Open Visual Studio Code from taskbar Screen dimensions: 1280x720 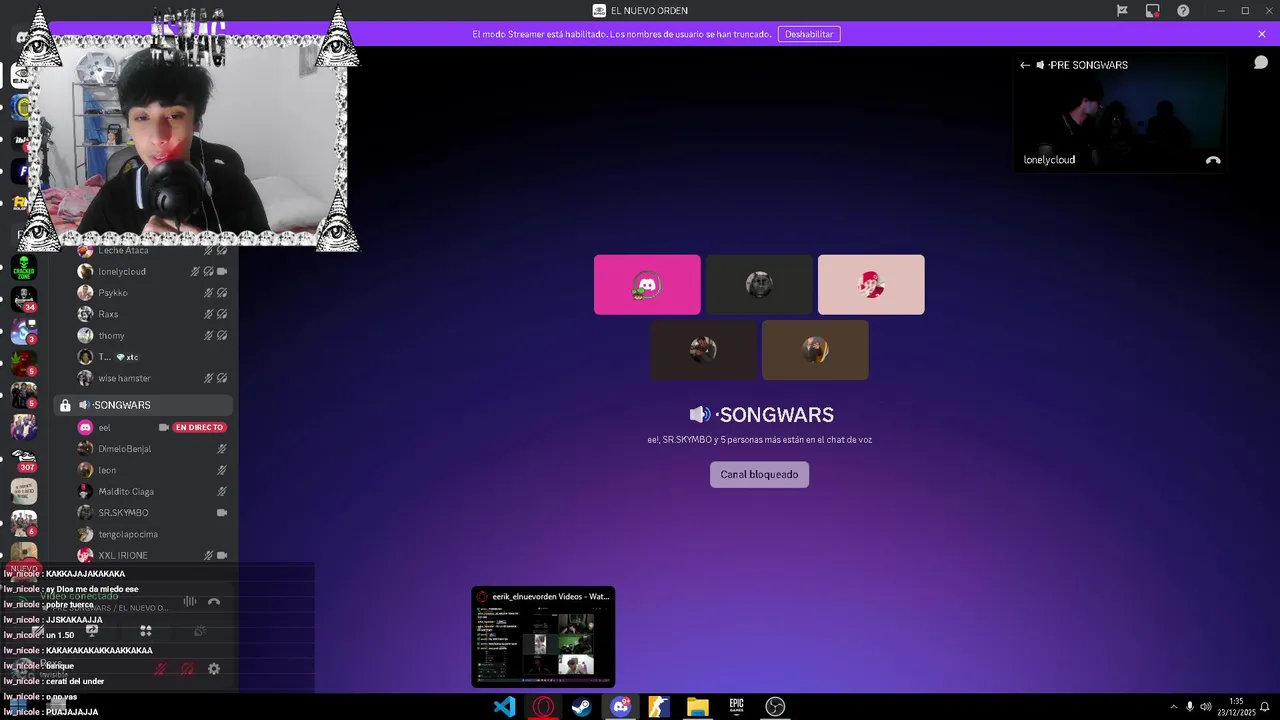click(505, 707)
